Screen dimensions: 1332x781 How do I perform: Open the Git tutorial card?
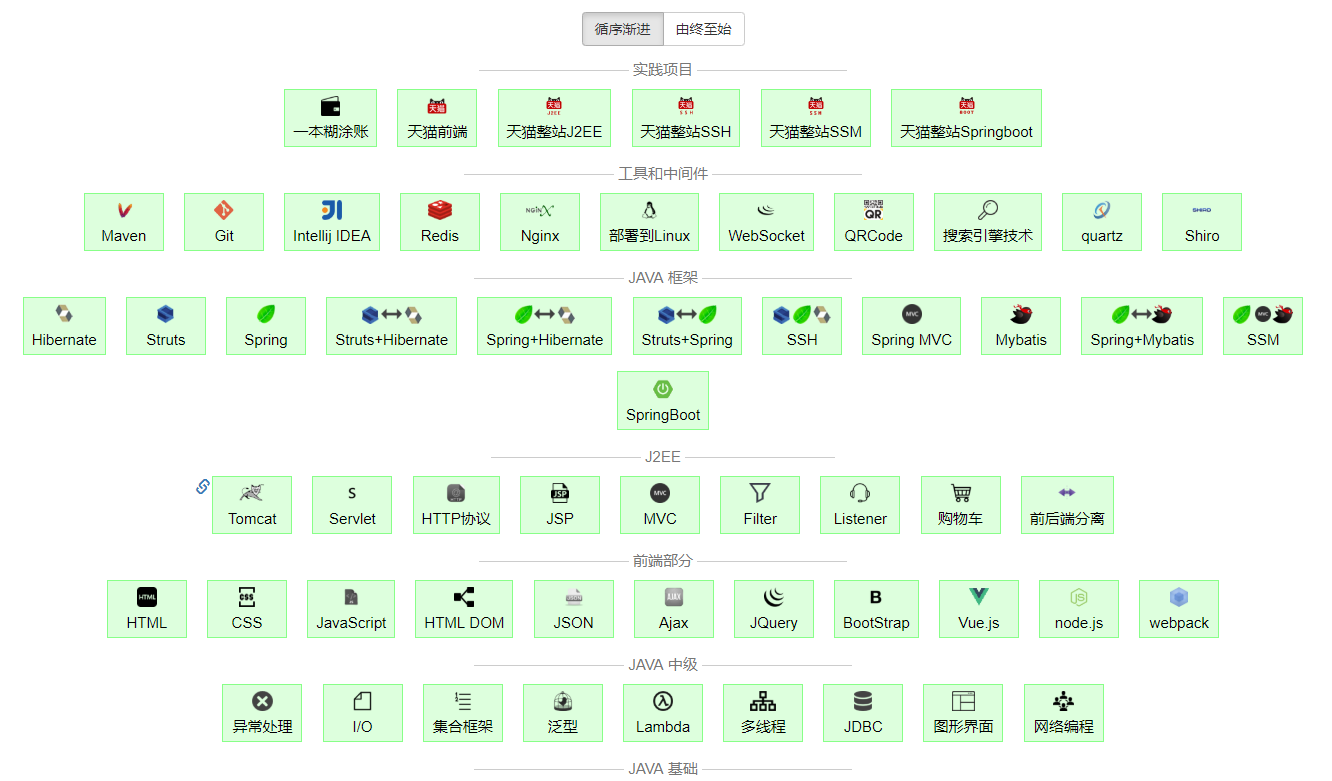[224, 222]
